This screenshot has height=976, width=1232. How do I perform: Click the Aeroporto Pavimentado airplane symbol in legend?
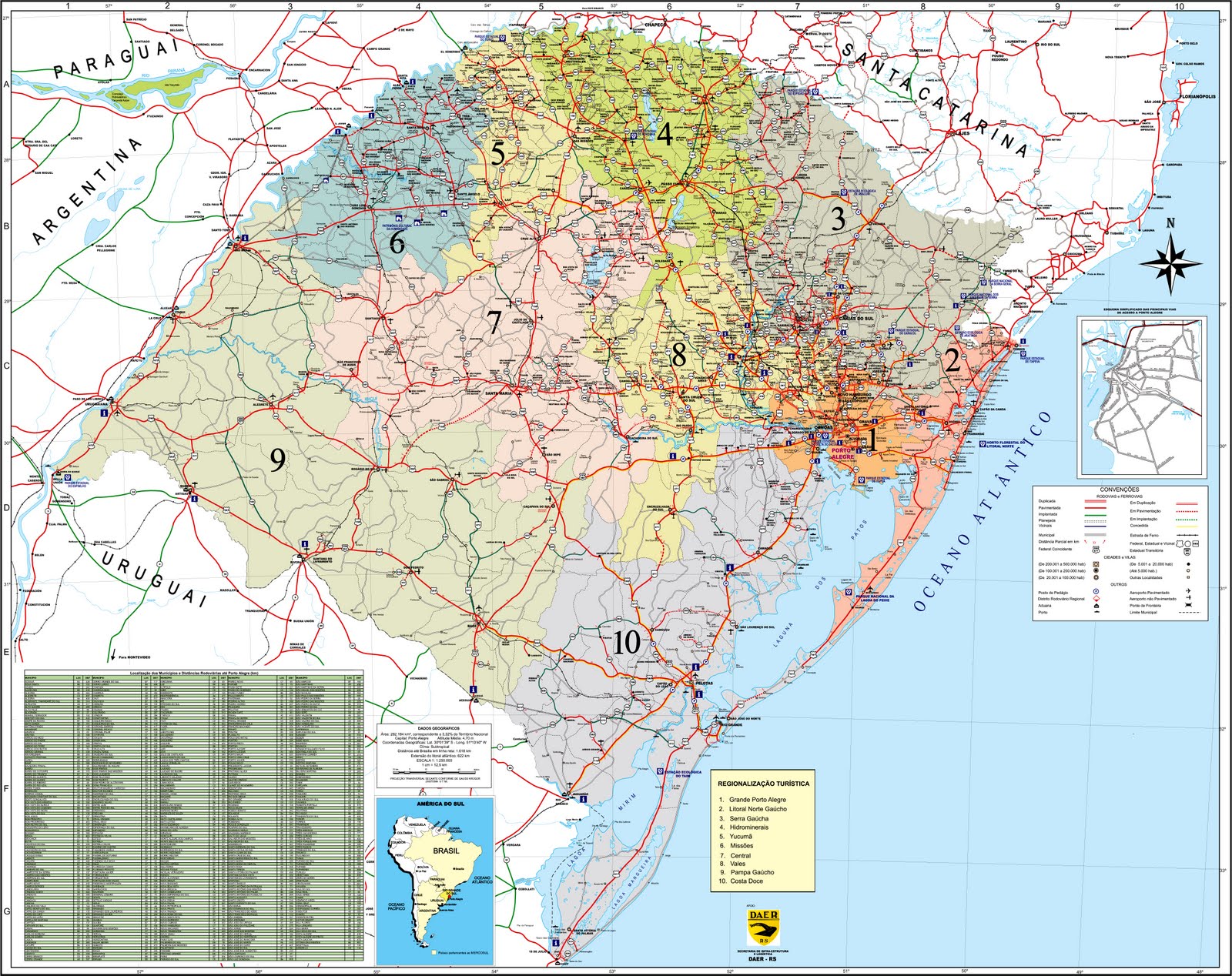point(1188,590)
